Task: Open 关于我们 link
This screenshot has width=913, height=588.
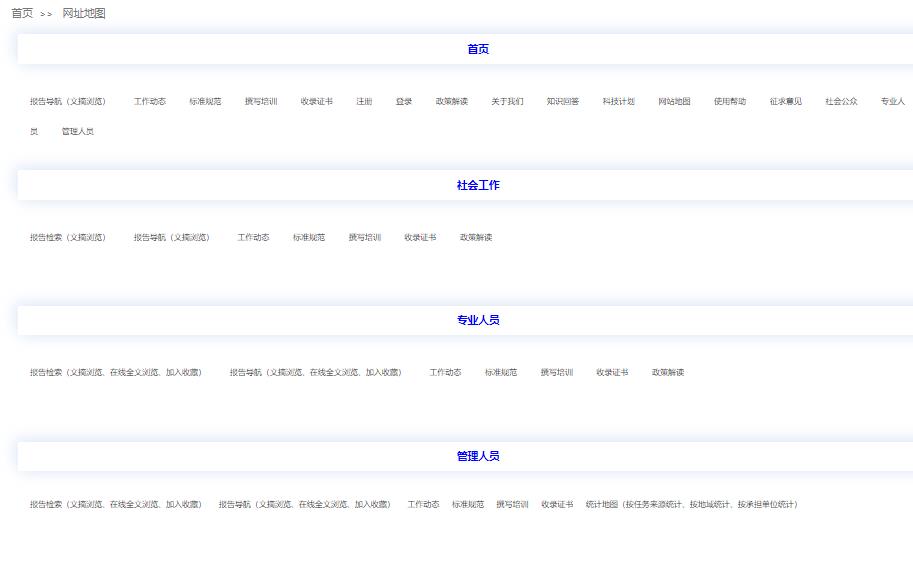Action: click(x=507, y=102)
